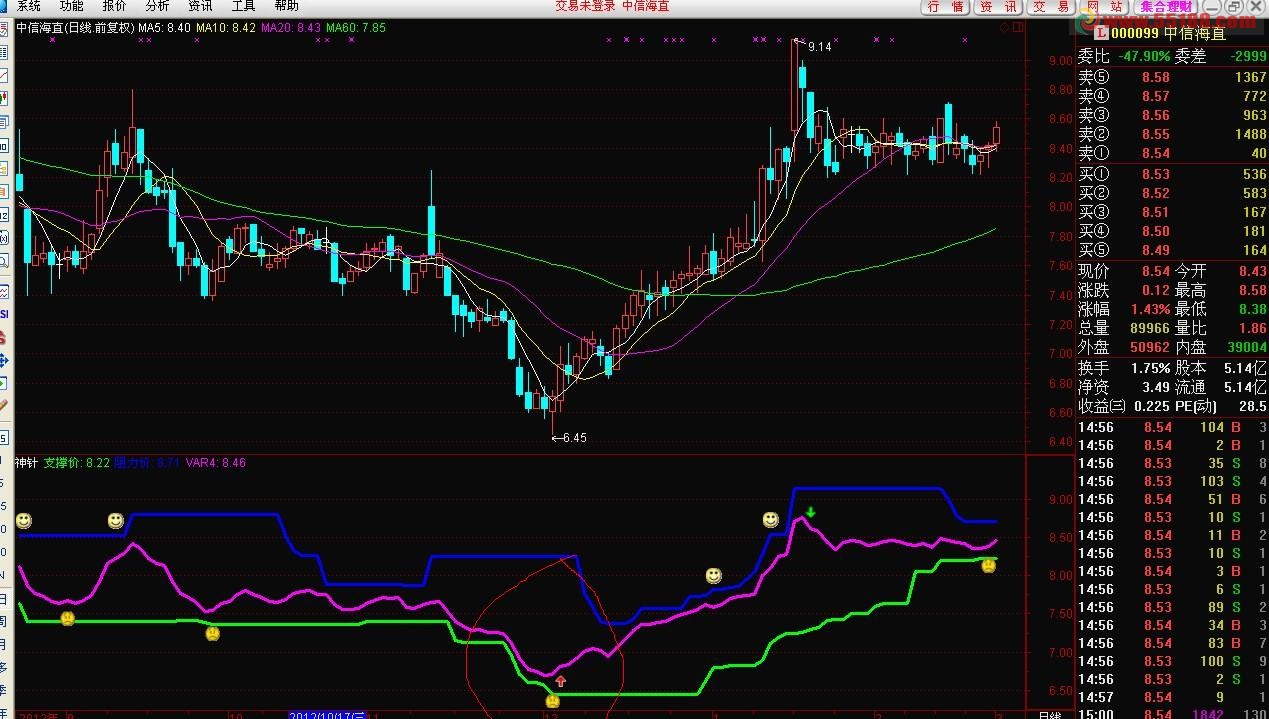The width and height of the screenshot is (1269, 719).
Task: Click the 卖⑤ price 8.58 row
Action: [x=1172, y=77]
